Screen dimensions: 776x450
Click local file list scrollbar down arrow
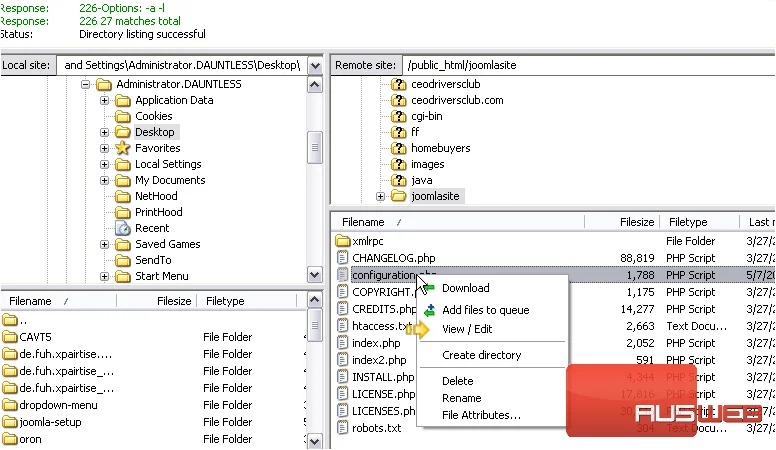(315, 441)
